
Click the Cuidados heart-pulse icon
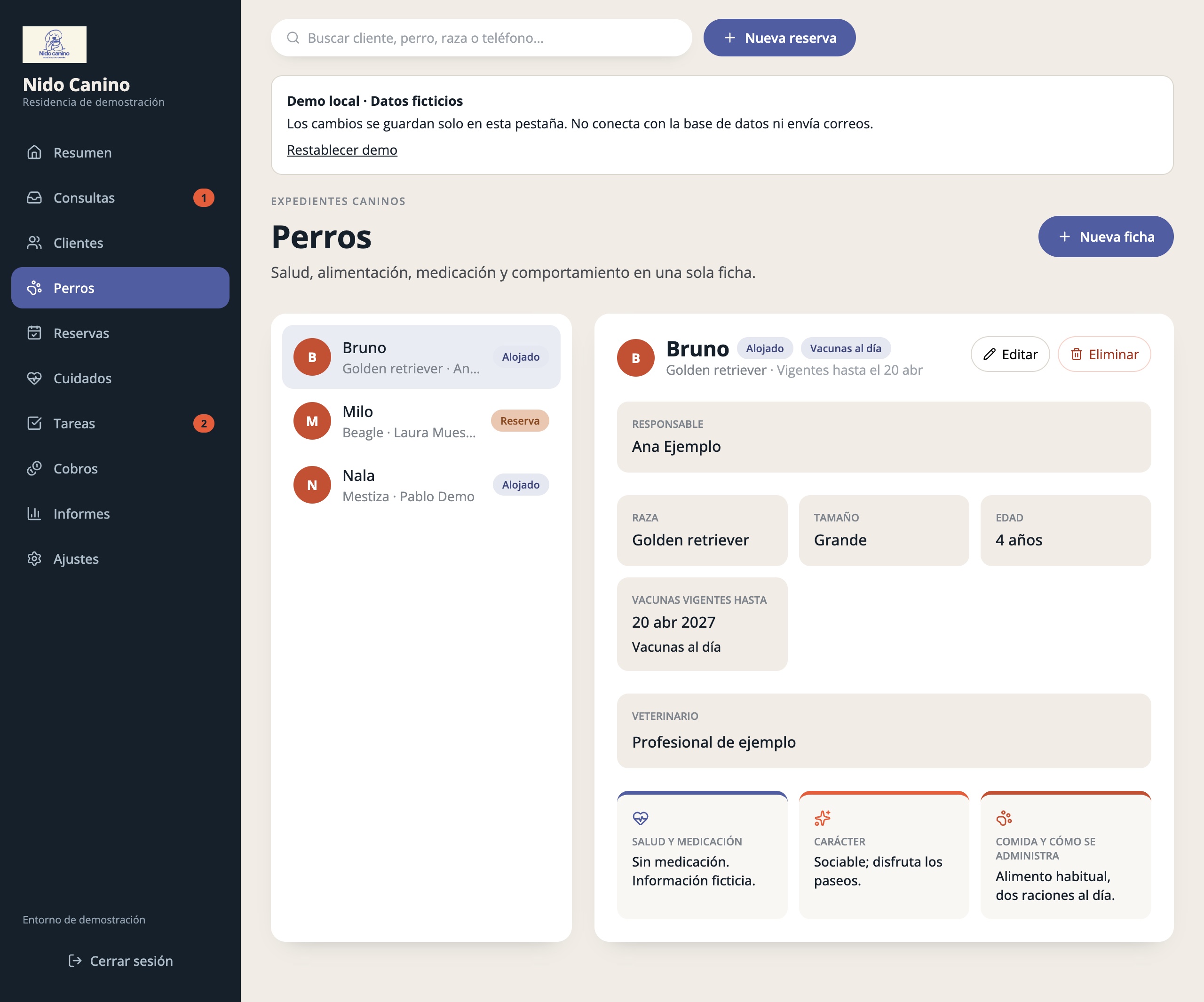coord(34,379)
